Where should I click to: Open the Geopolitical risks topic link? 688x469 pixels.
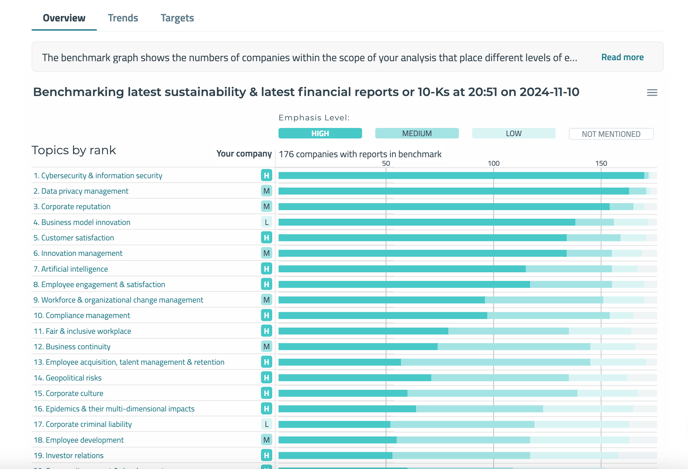click(x=68, y=378)
